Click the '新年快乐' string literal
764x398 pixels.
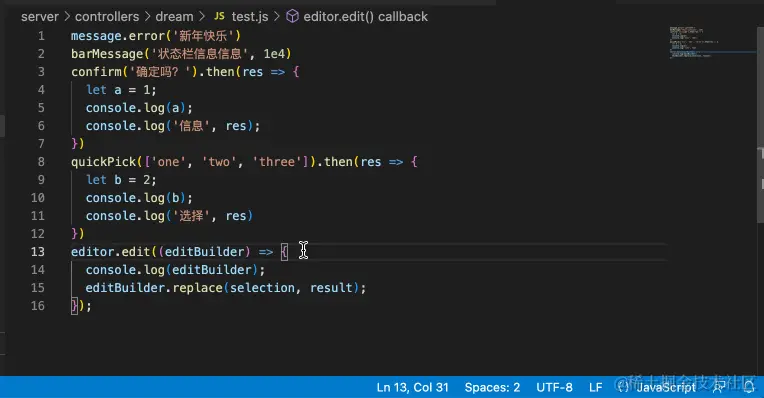point(204,36)
